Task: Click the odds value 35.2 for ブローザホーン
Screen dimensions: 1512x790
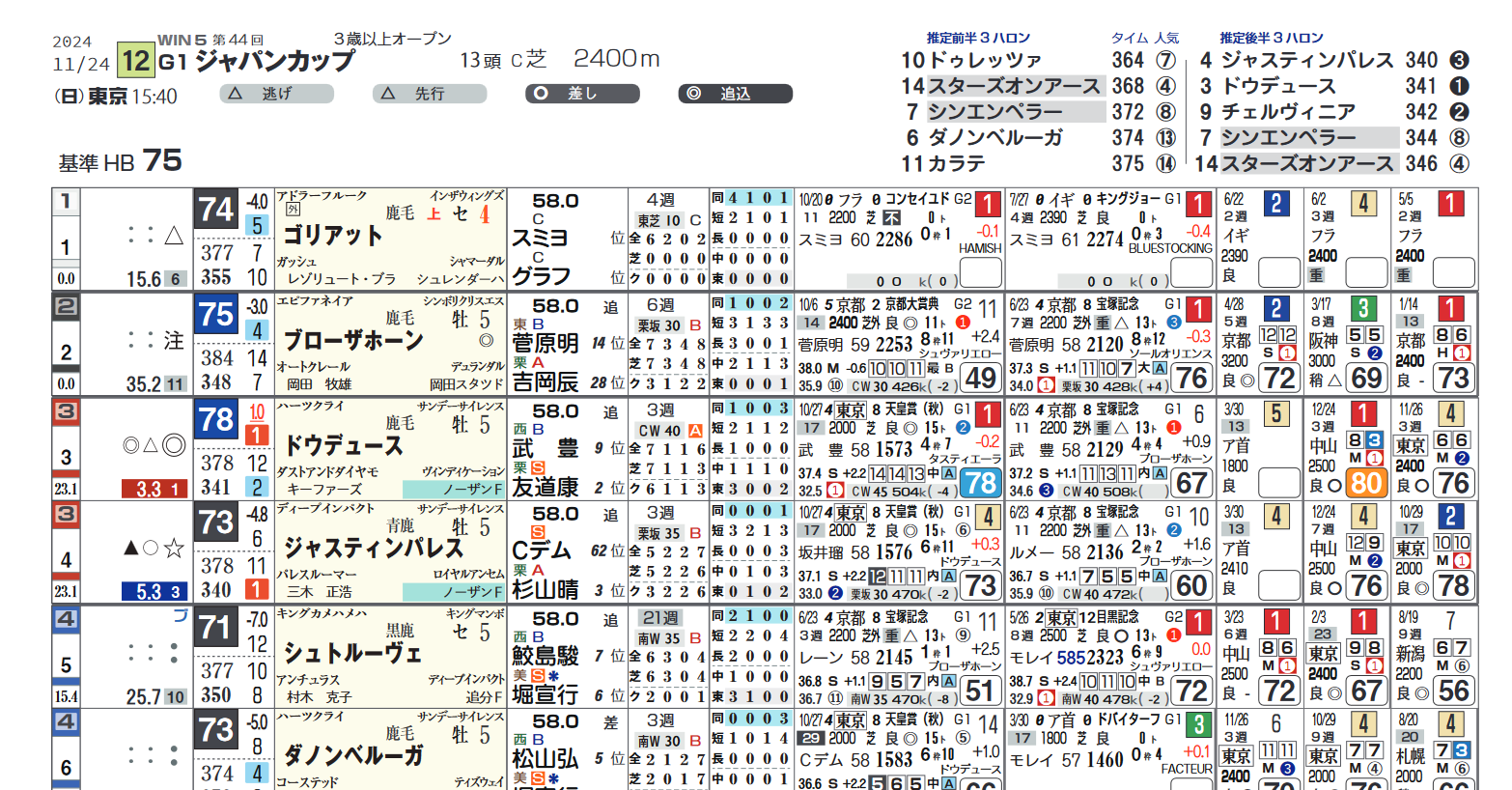Action: pos(143,384)
